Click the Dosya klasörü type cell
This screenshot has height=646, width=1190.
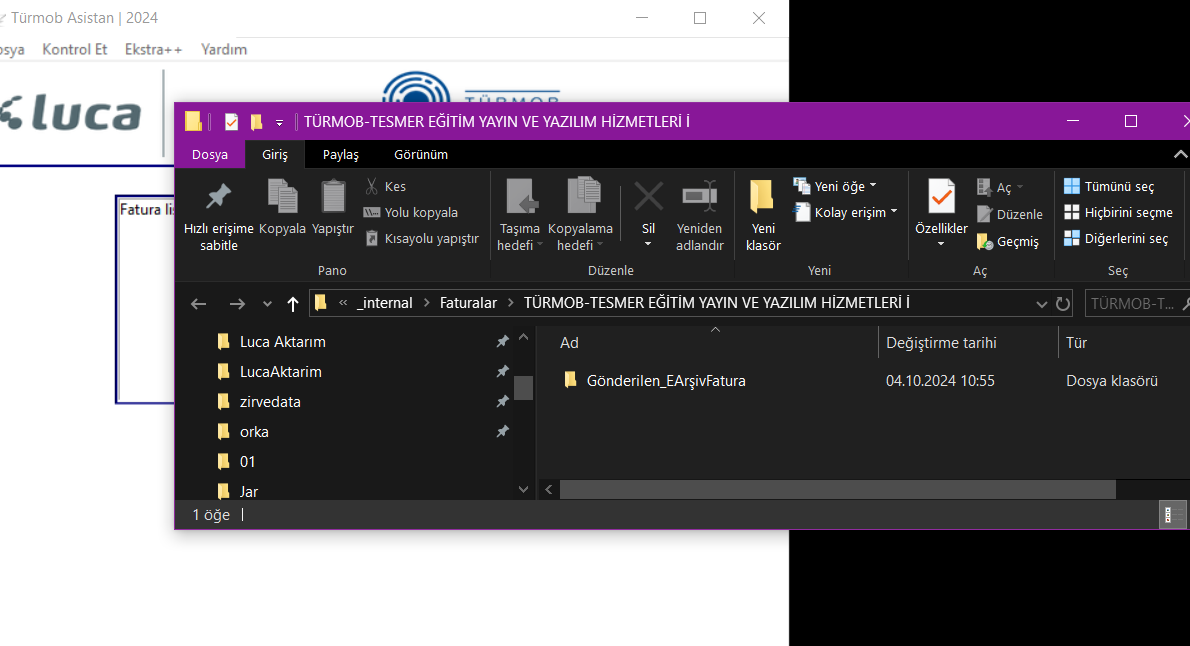1112,380
